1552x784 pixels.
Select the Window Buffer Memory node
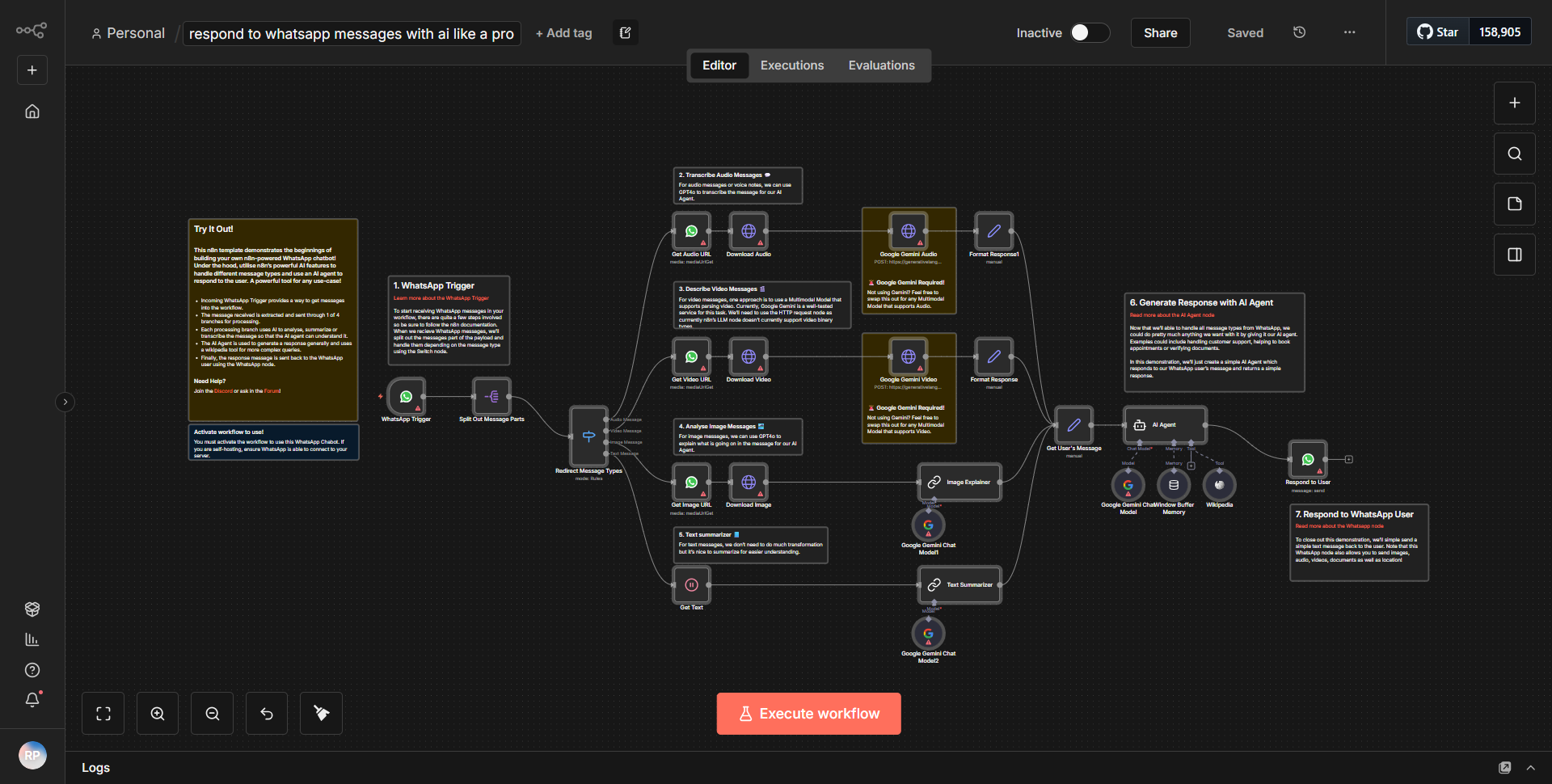tap(1174, 485)
